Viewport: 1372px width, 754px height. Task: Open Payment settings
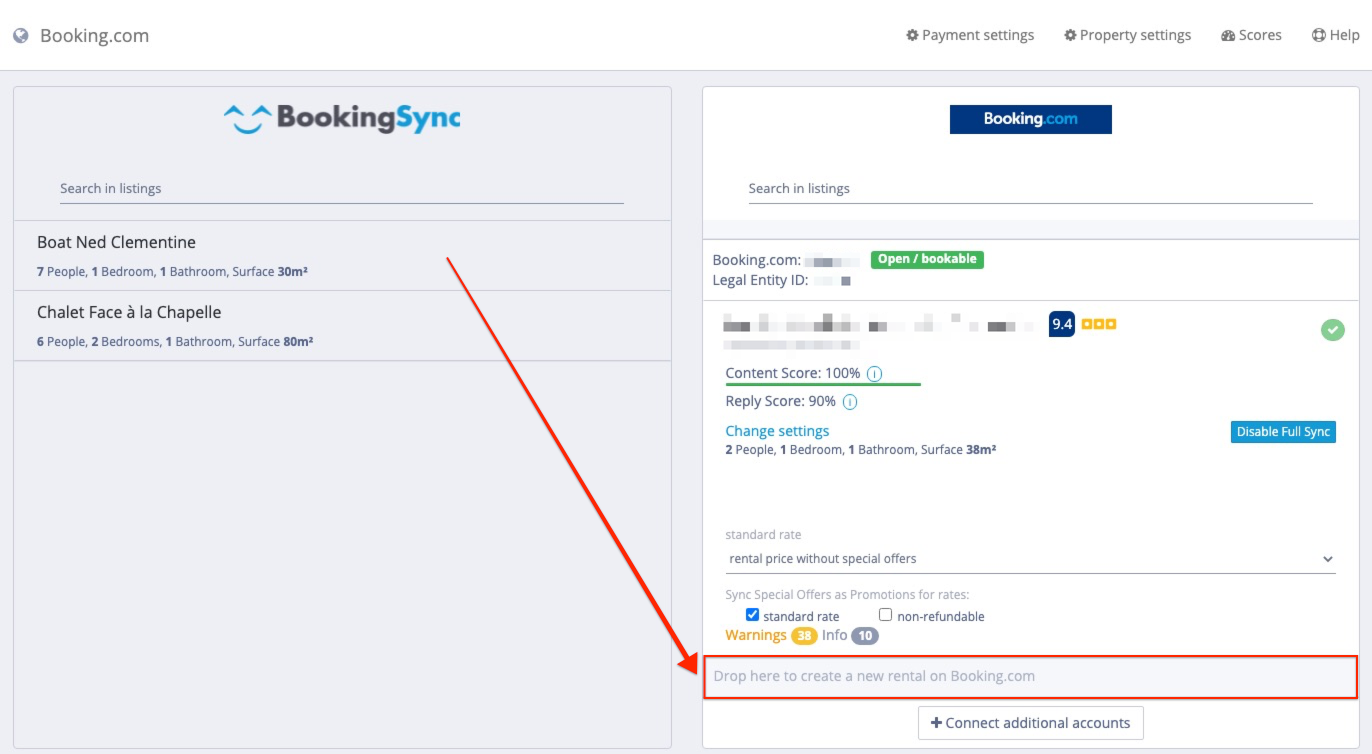(970, 35)
